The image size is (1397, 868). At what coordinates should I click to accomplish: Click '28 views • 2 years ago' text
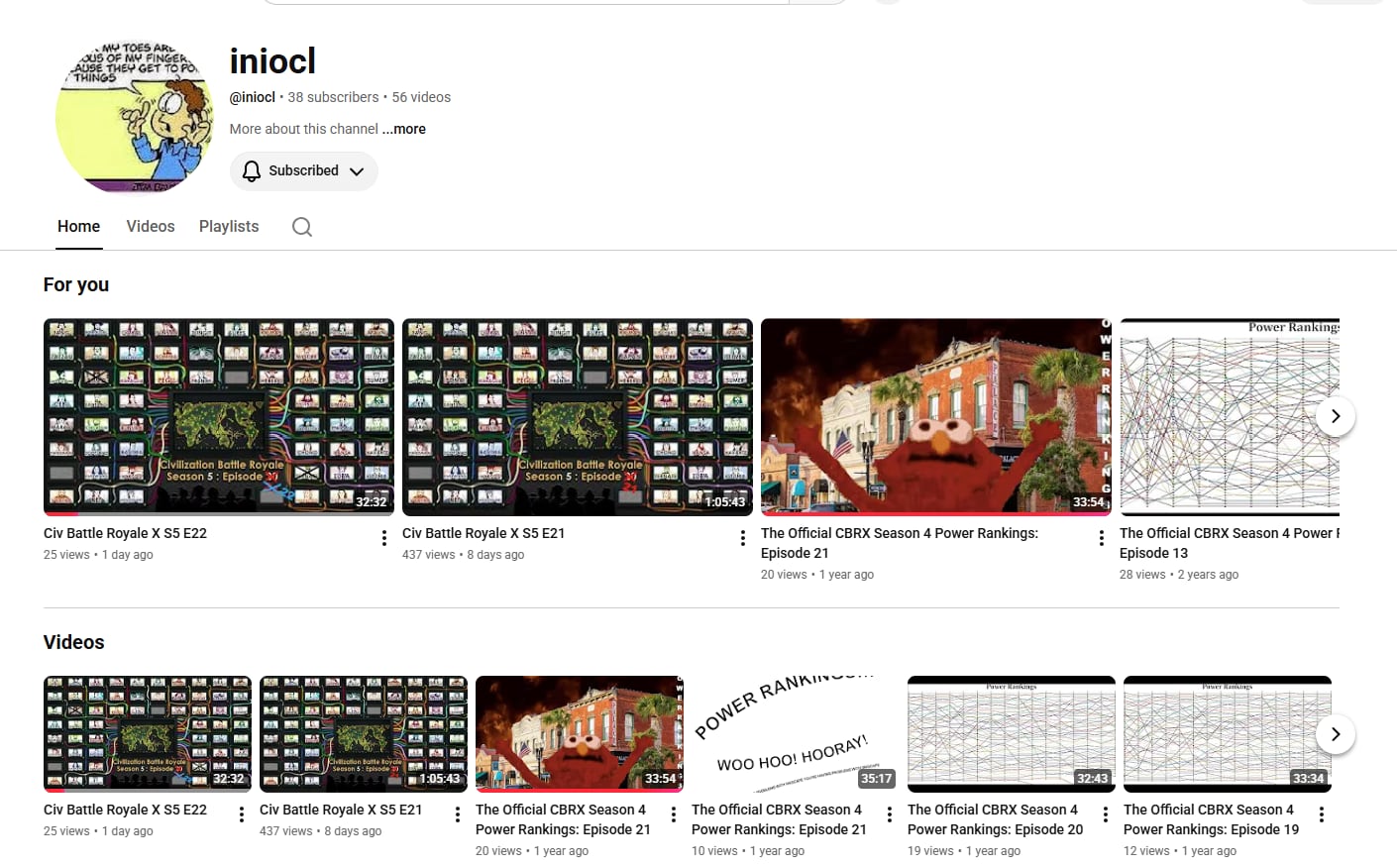1179,575
